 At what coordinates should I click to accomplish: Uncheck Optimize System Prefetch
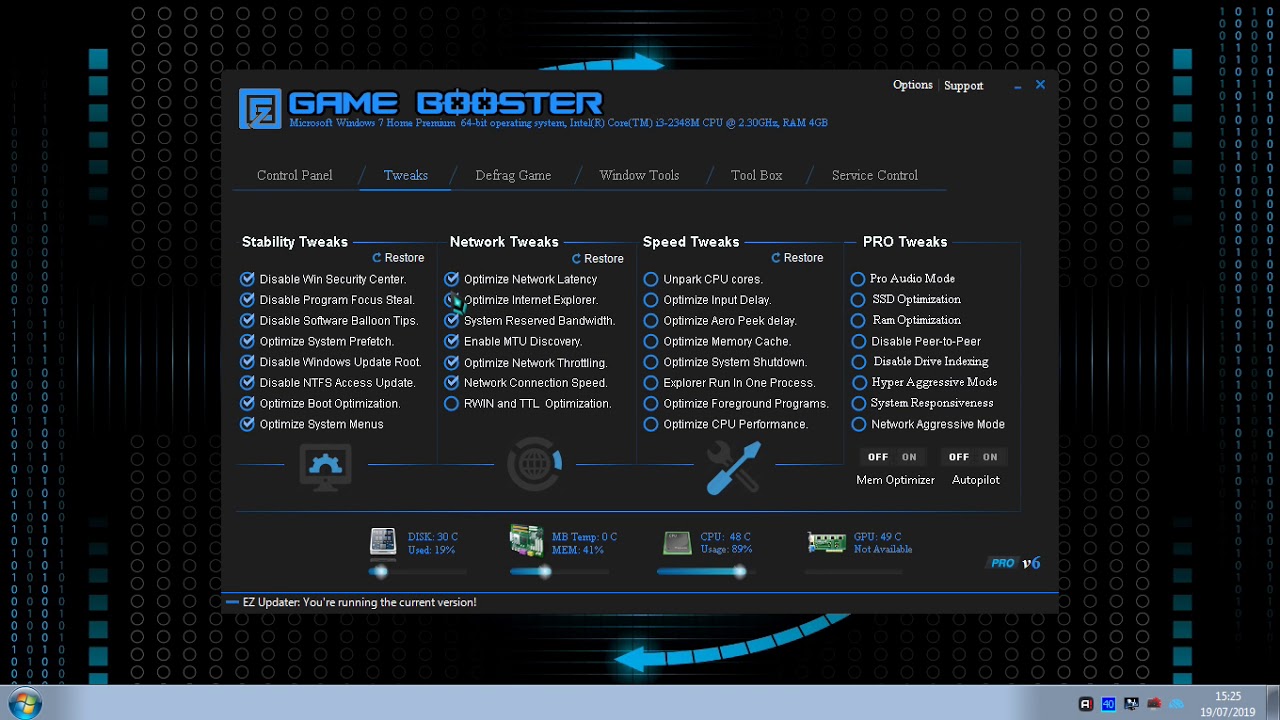click(248, 341)
